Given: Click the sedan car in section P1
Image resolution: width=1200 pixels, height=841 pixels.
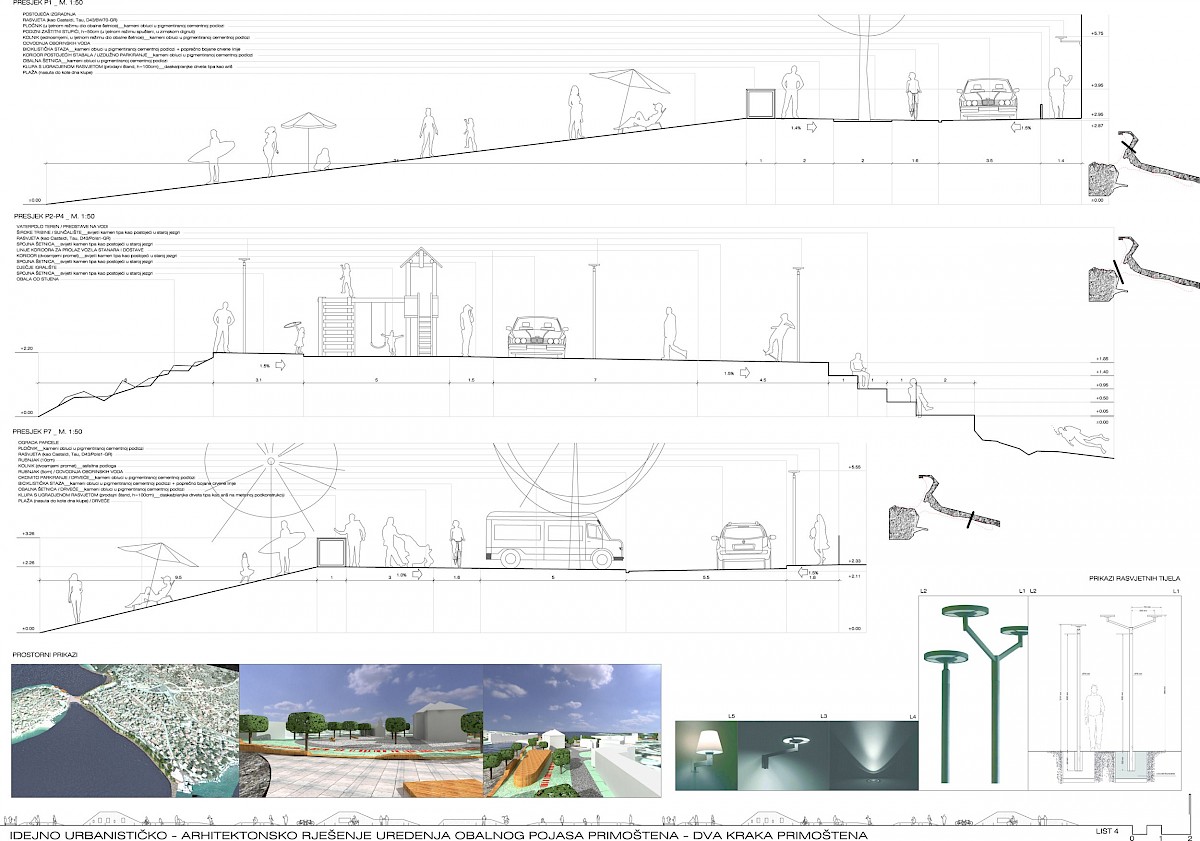Looking at the screenshot, I should [987, 100].
